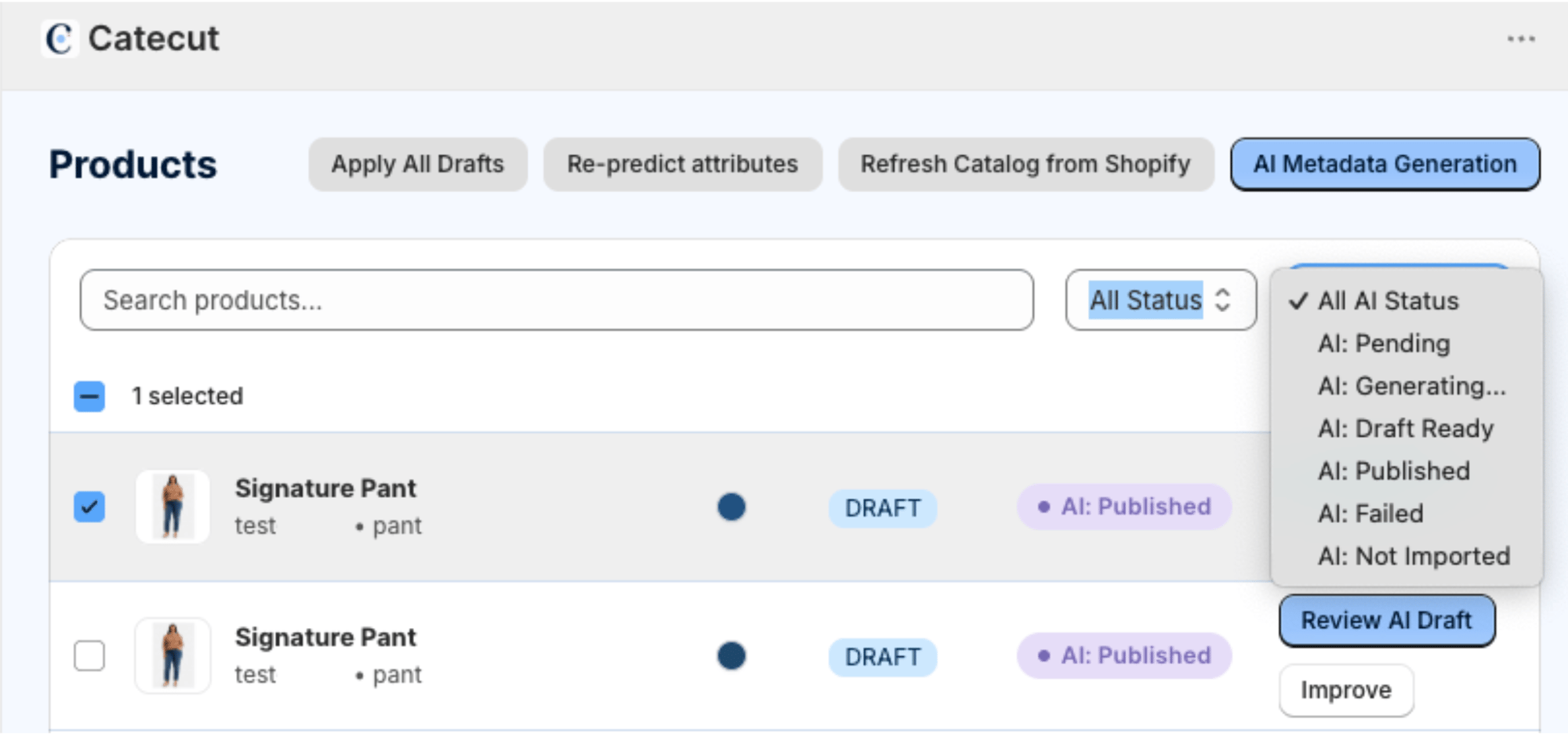Click the Apply All Drafts button
The height and width of the screenshot is (748, 1568).
pos(418,164)
